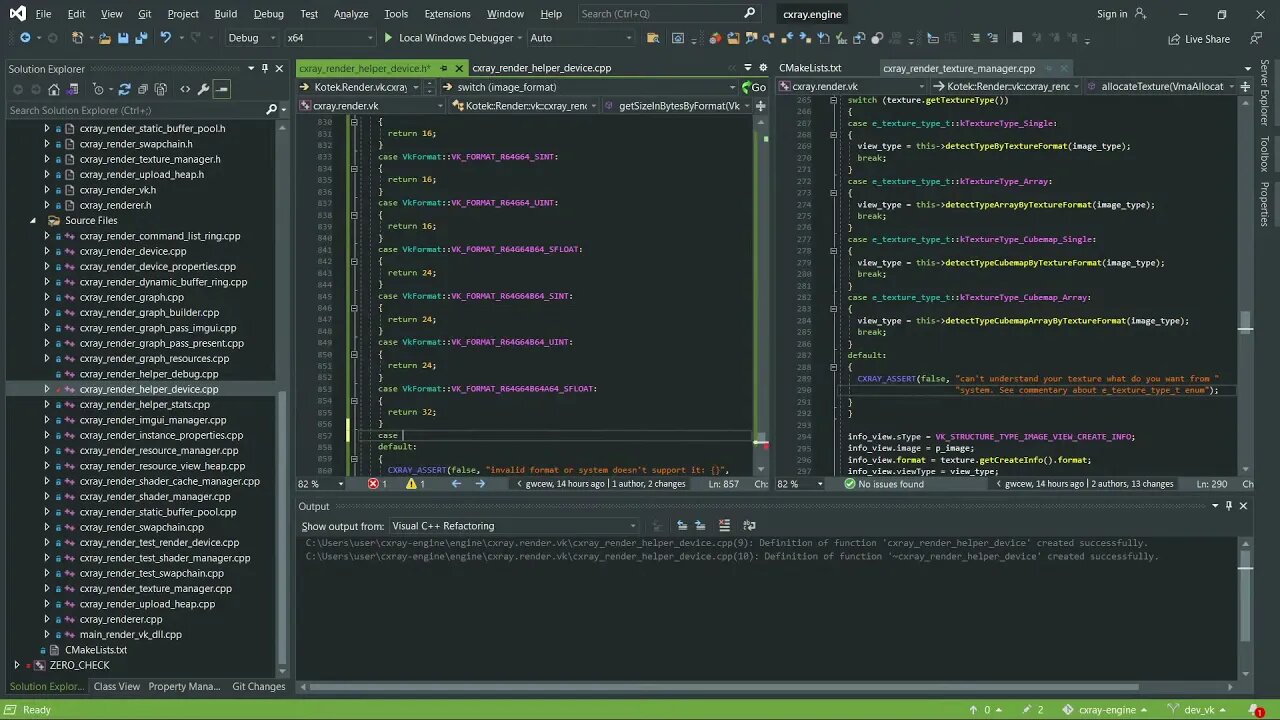
Task: Toggle auto-hide pin on Output panel
Action: point(1229,506)
